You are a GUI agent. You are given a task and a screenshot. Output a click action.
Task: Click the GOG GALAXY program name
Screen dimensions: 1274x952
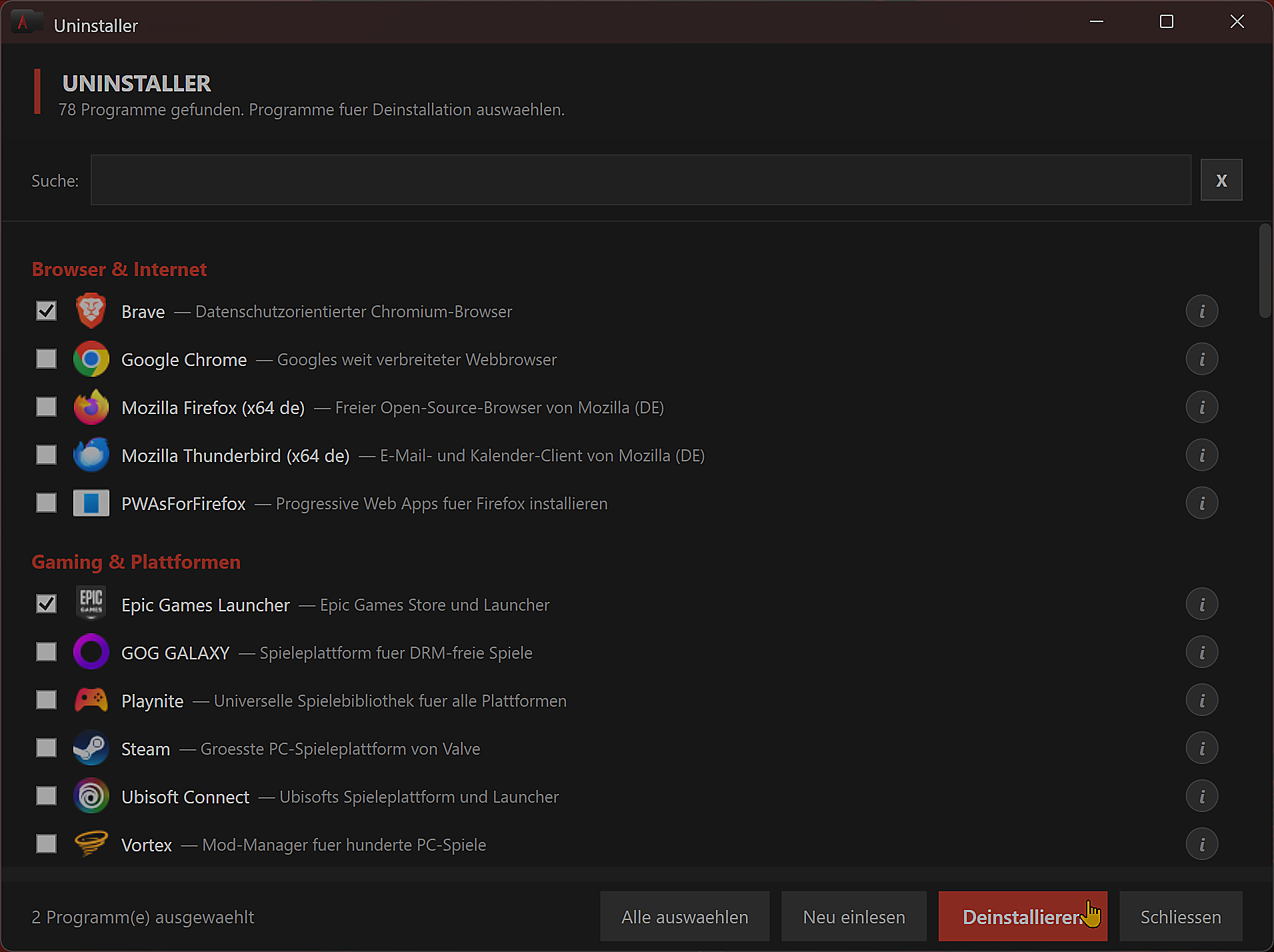point(175,653)
